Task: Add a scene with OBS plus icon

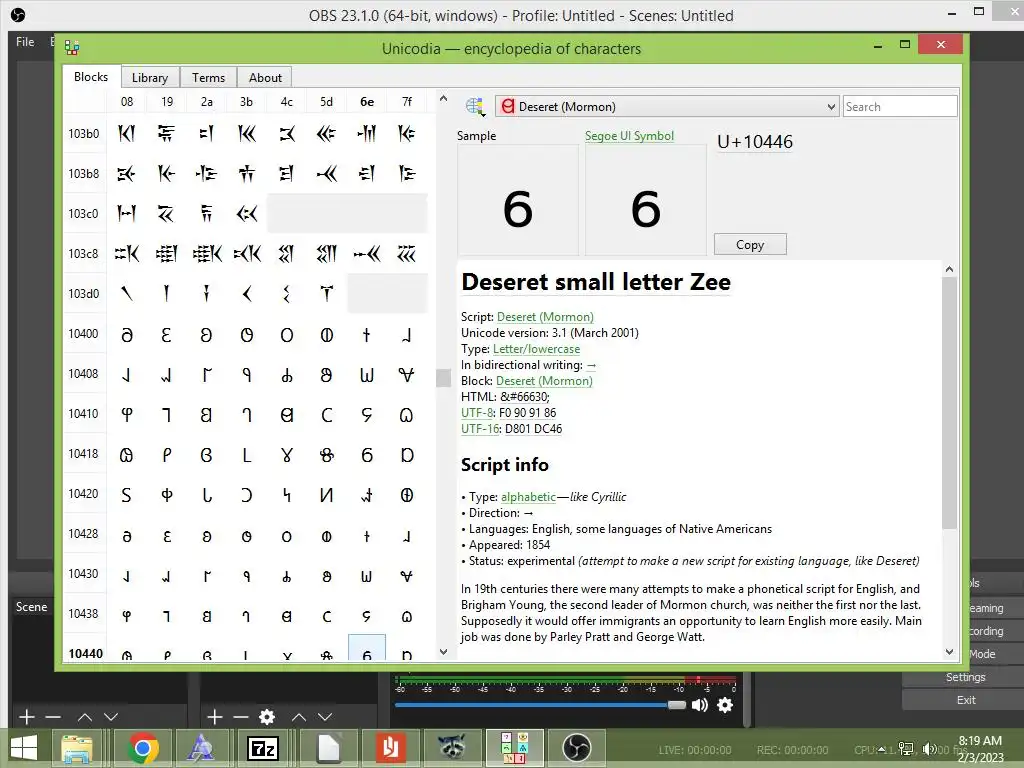Action: coord(26,717)
